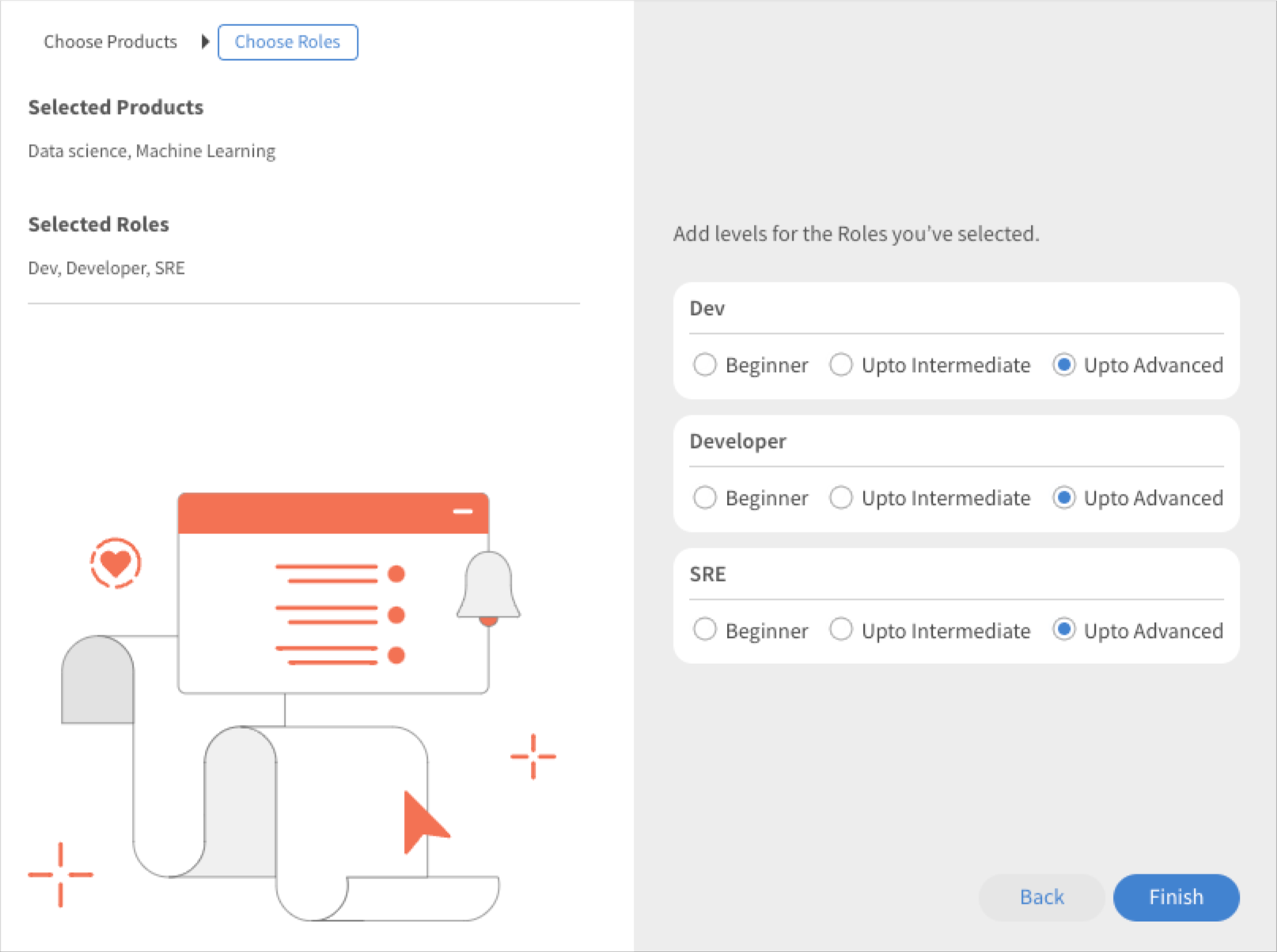Click the heart icon in the illustration
This screenshot has width=1277, height=952.
click(x=116, y=563)
